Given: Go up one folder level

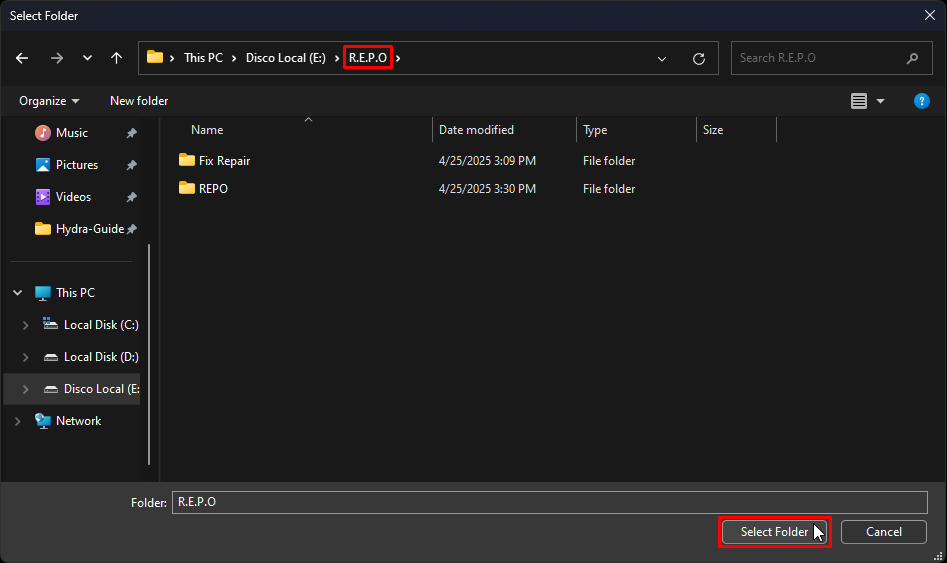Looking at the screenshot, I should 117,58.
